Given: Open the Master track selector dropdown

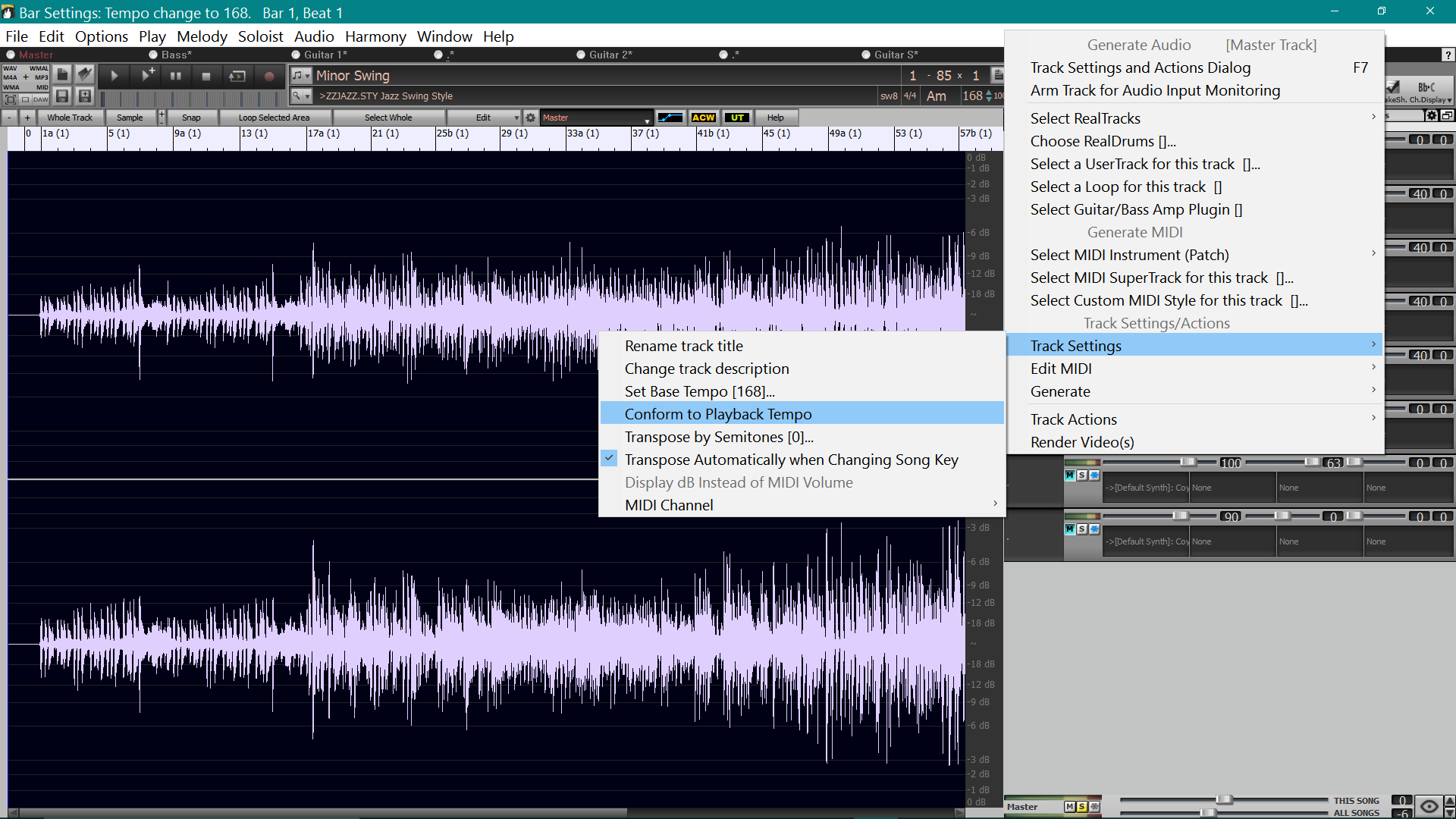Looking at the screenshot, I should pyautogui.click(x=596, y=118).
